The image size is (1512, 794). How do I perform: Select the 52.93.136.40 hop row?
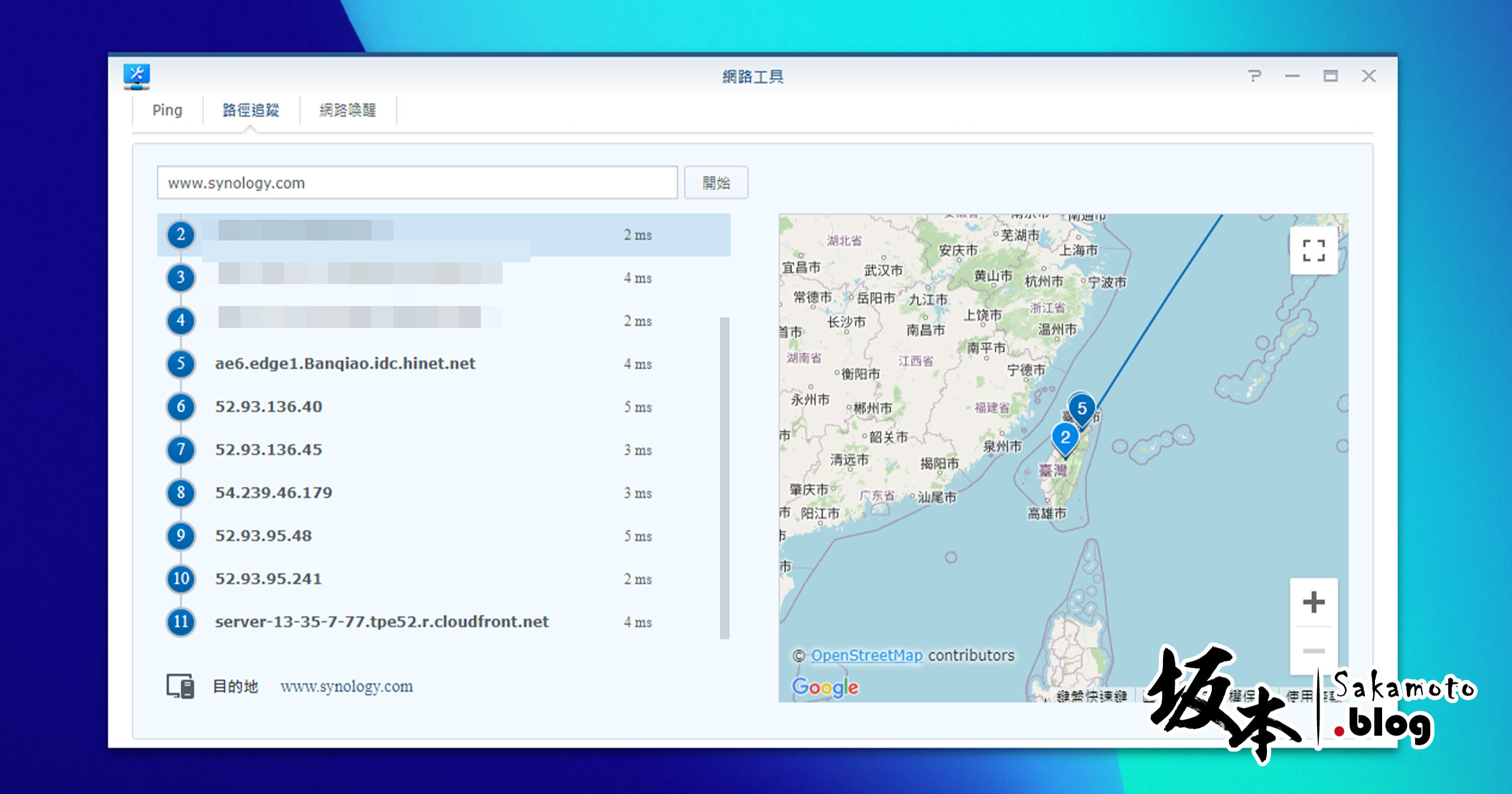pos(444,406)
